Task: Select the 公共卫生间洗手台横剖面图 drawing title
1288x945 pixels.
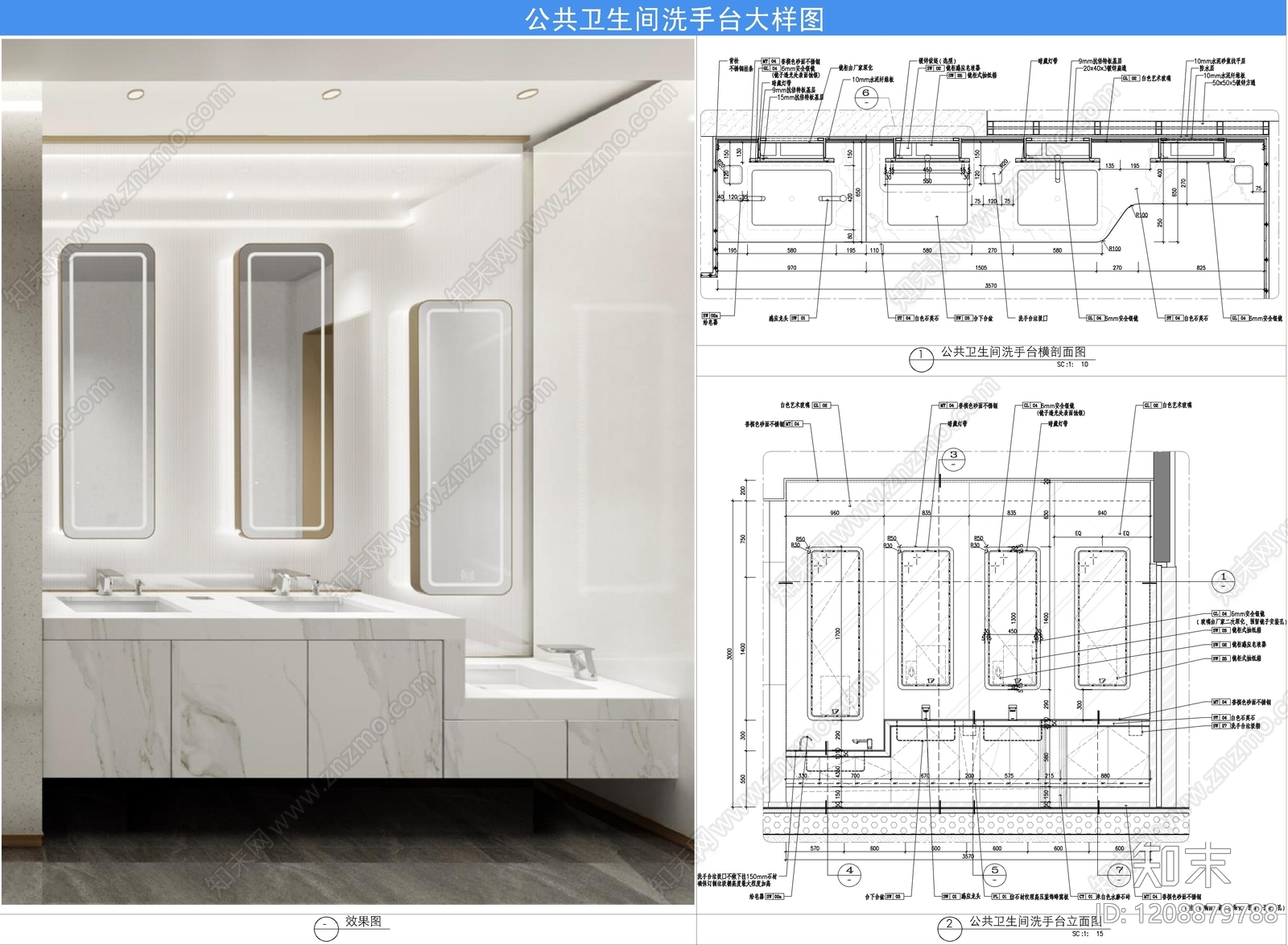Action: tap(1013, 352)
